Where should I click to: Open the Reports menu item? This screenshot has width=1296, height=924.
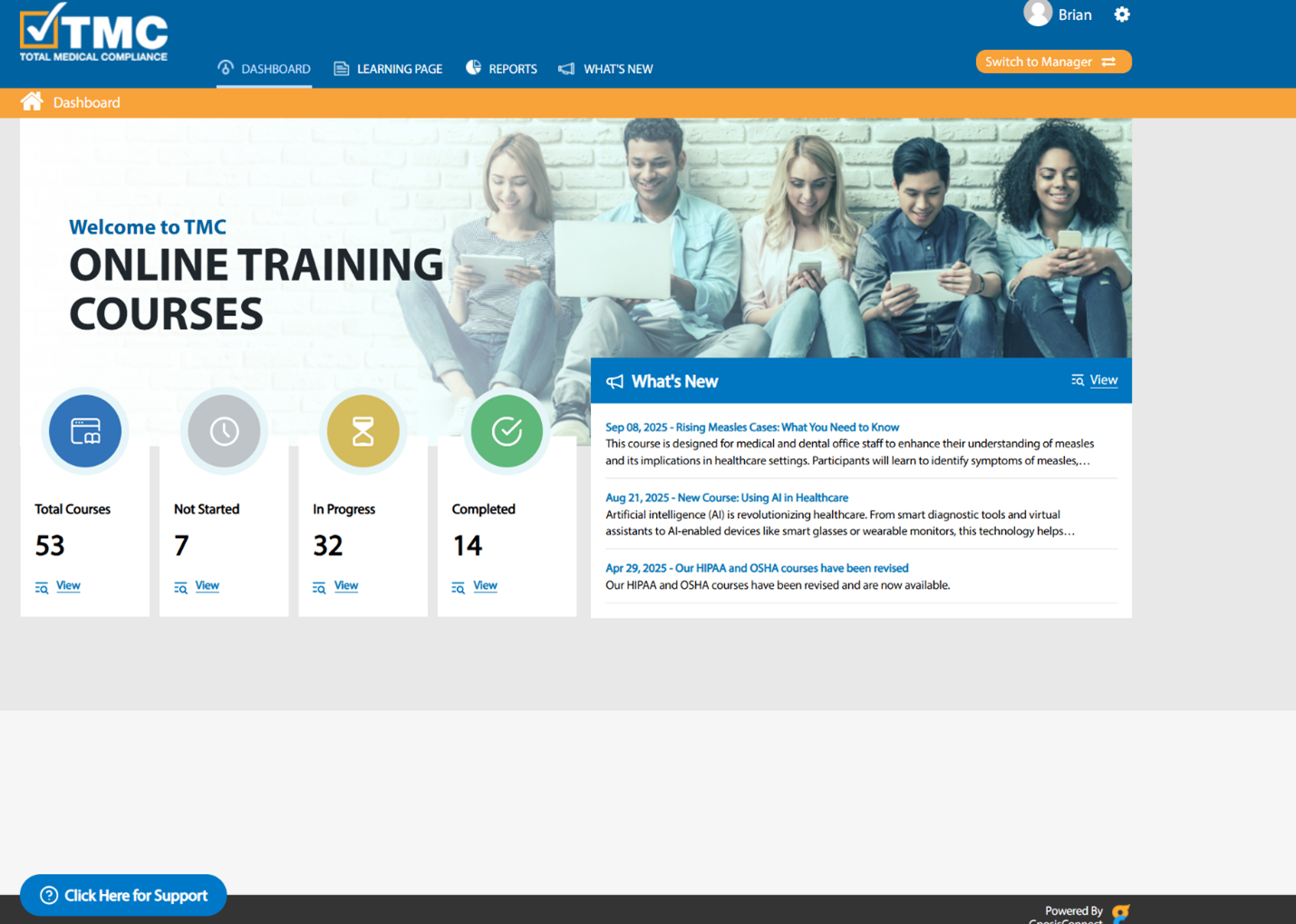point(502,69)
